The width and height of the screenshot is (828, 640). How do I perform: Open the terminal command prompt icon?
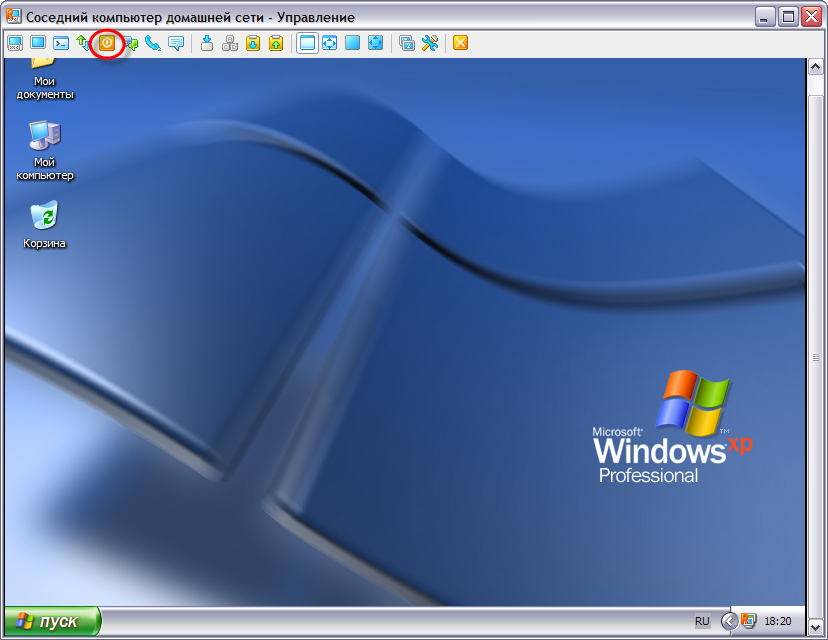[61, 43]
